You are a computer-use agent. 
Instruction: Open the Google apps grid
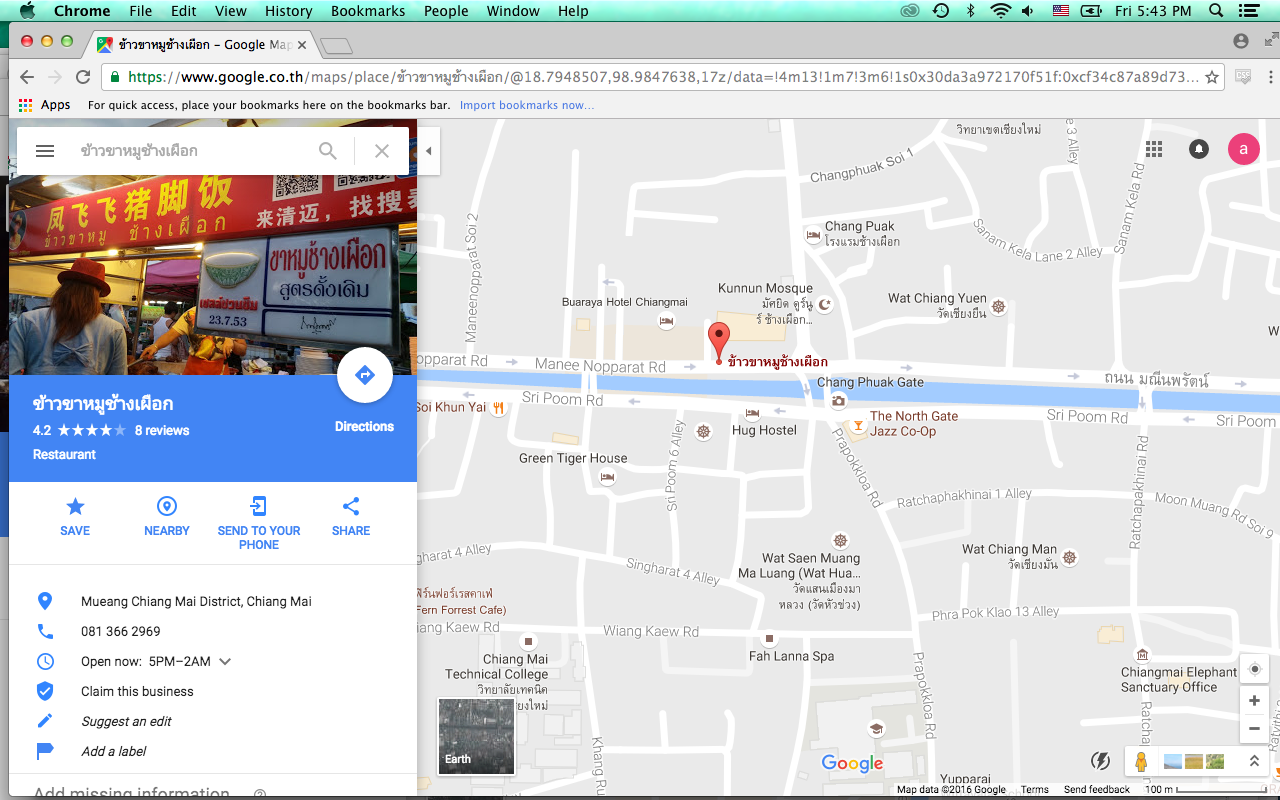point(1154,149)
